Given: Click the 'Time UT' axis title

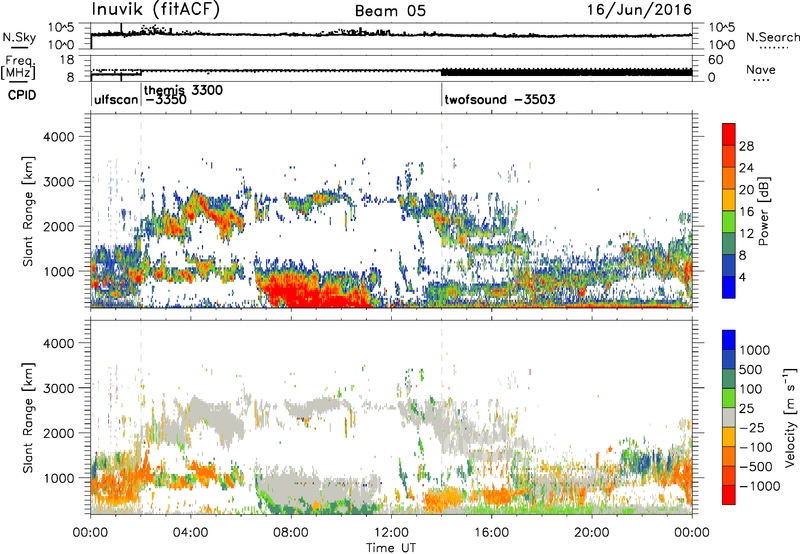Looking at the screenshot, I should point(391,548).
